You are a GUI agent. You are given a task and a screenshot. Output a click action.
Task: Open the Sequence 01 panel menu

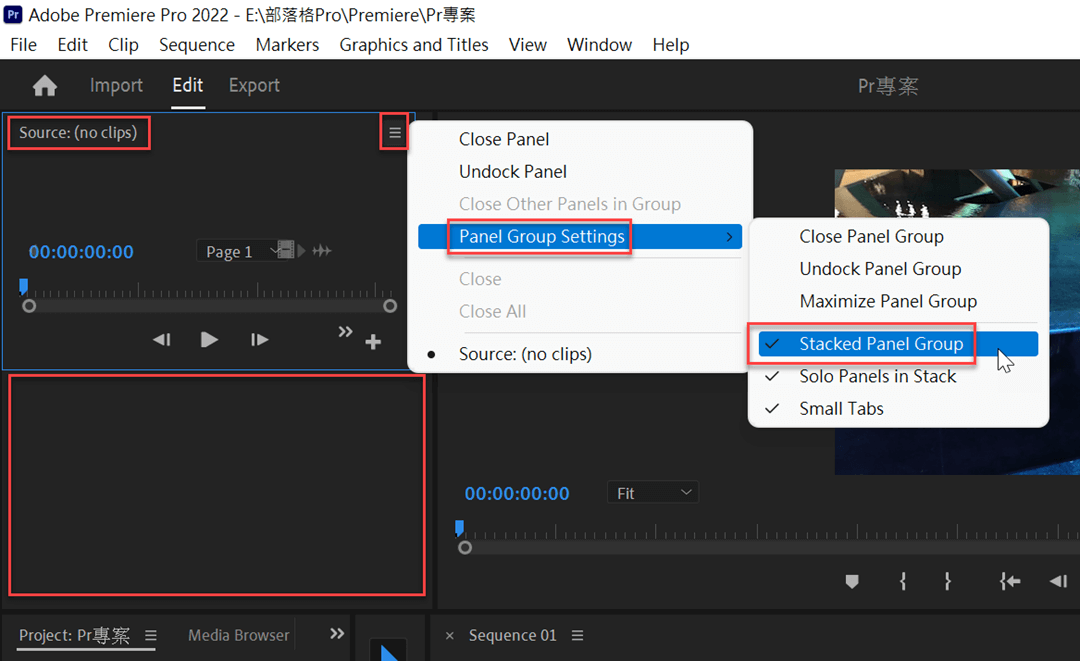click(x=577, y=635)
